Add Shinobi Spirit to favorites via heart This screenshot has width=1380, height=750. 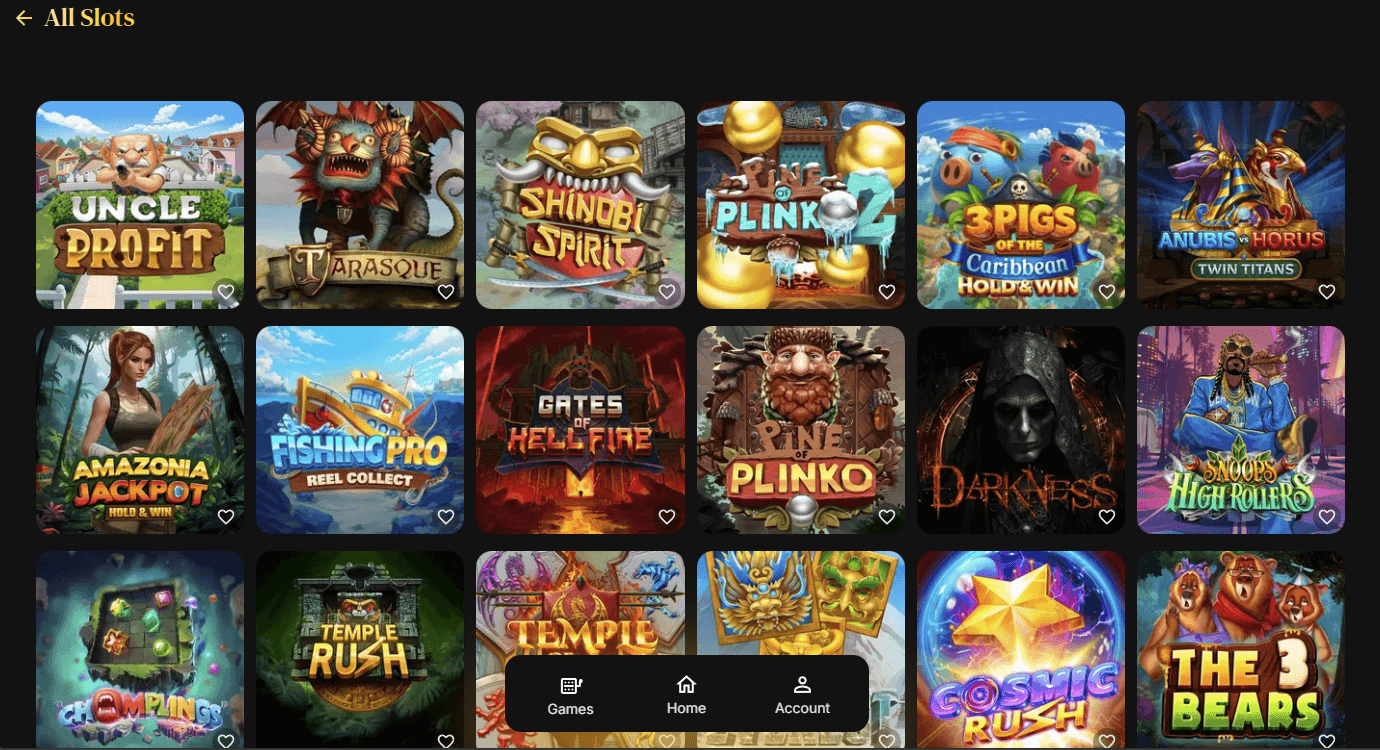tap(667, 292)
